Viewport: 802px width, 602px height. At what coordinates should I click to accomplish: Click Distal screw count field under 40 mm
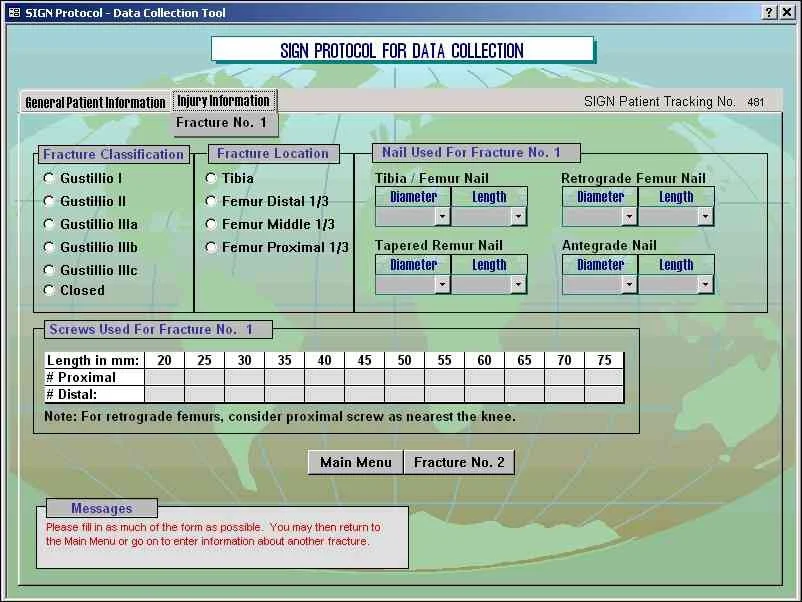tap(324, 394)
